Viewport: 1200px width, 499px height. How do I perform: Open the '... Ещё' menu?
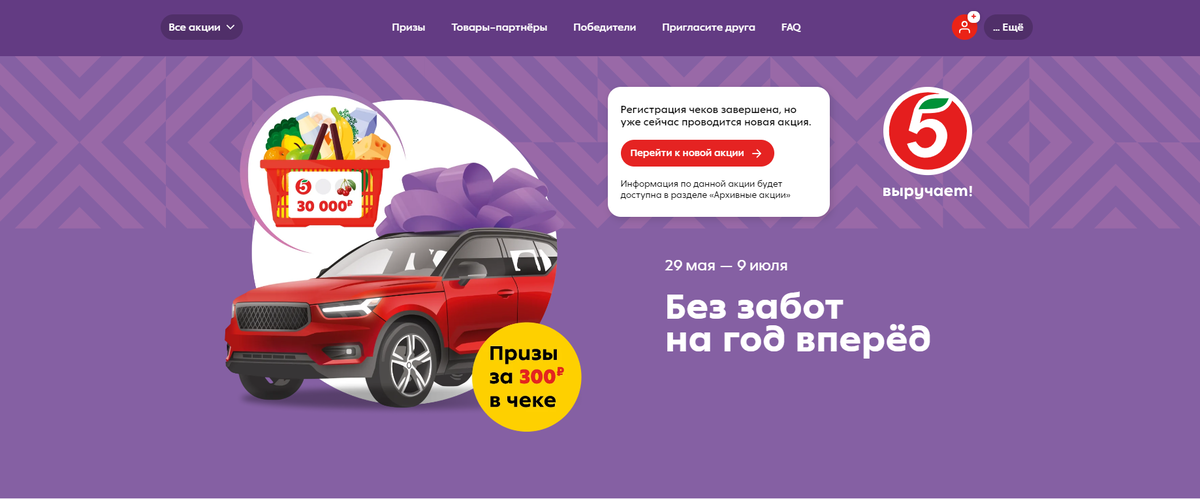coord(1007,27)
